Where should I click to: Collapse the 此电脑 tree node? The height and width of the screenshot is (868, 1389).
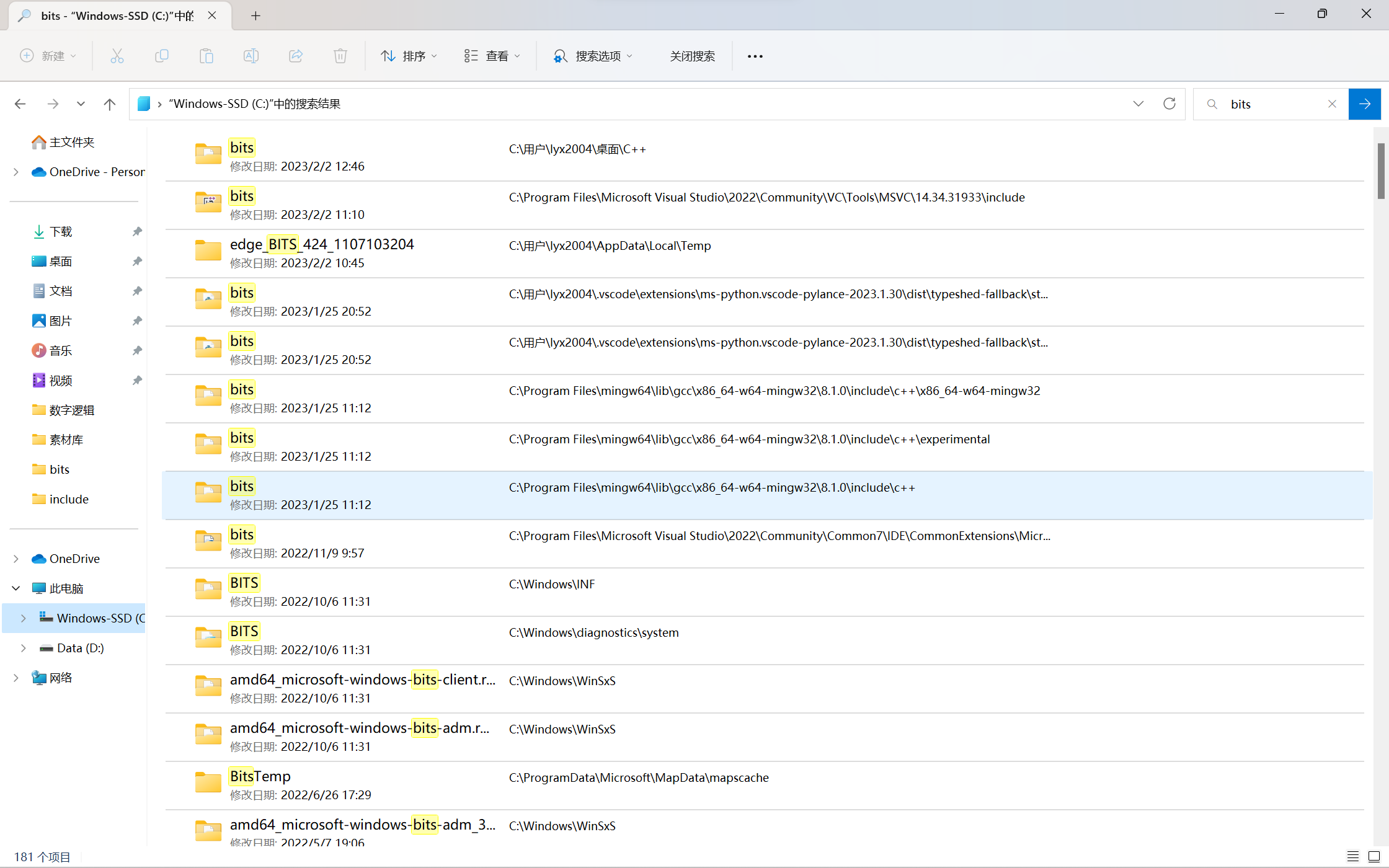(16, 588)
